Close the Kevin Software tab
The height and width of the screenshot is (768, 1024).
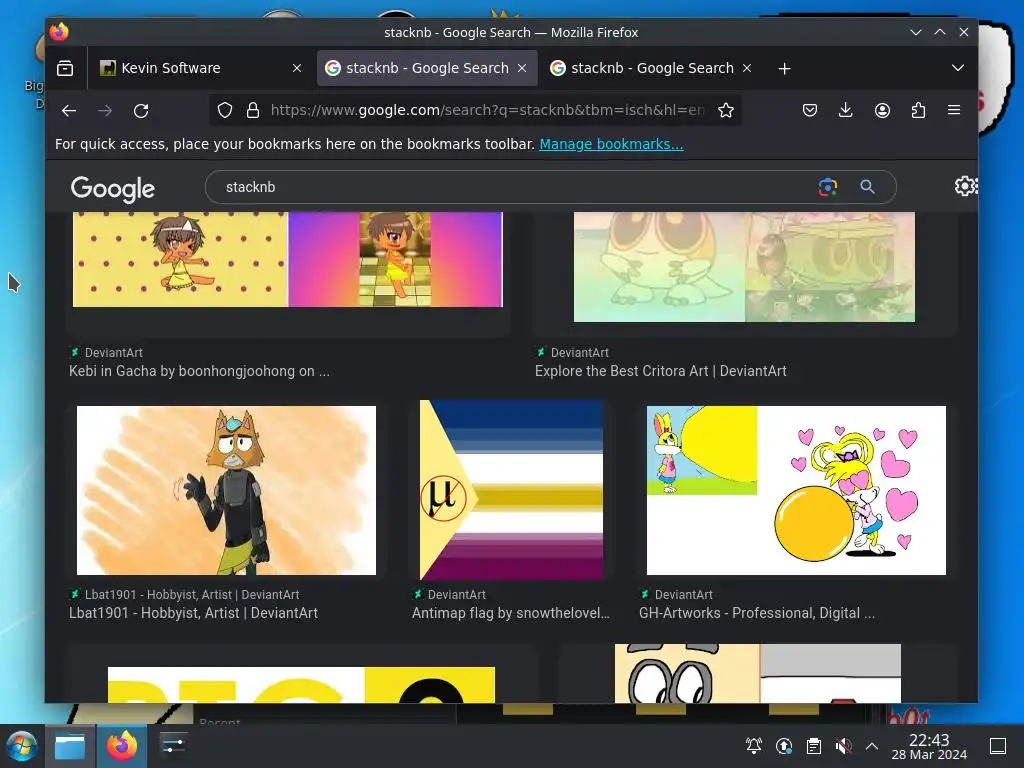click(296, 68)
